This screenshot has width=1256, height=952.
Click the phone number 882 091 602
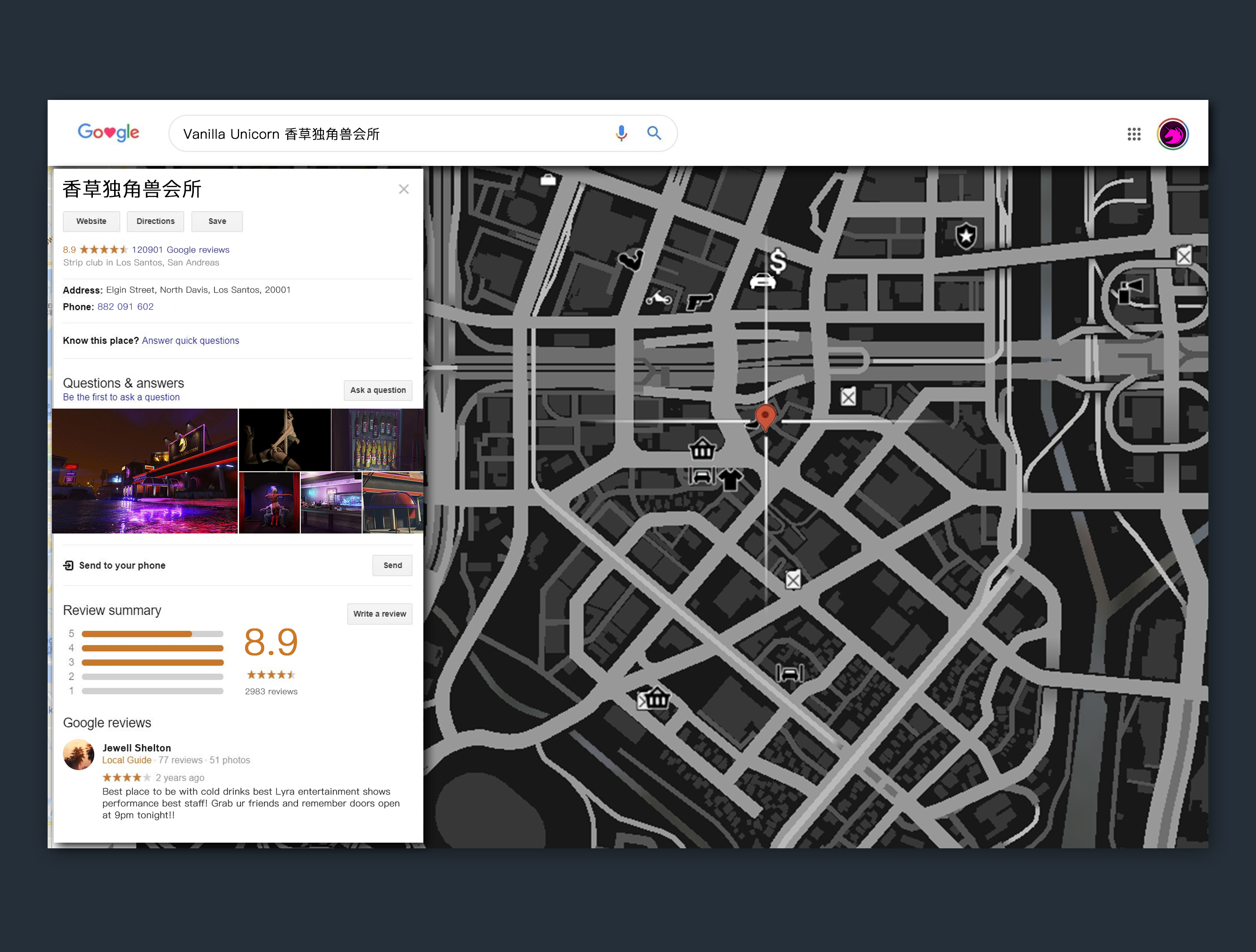pos(125,306)
